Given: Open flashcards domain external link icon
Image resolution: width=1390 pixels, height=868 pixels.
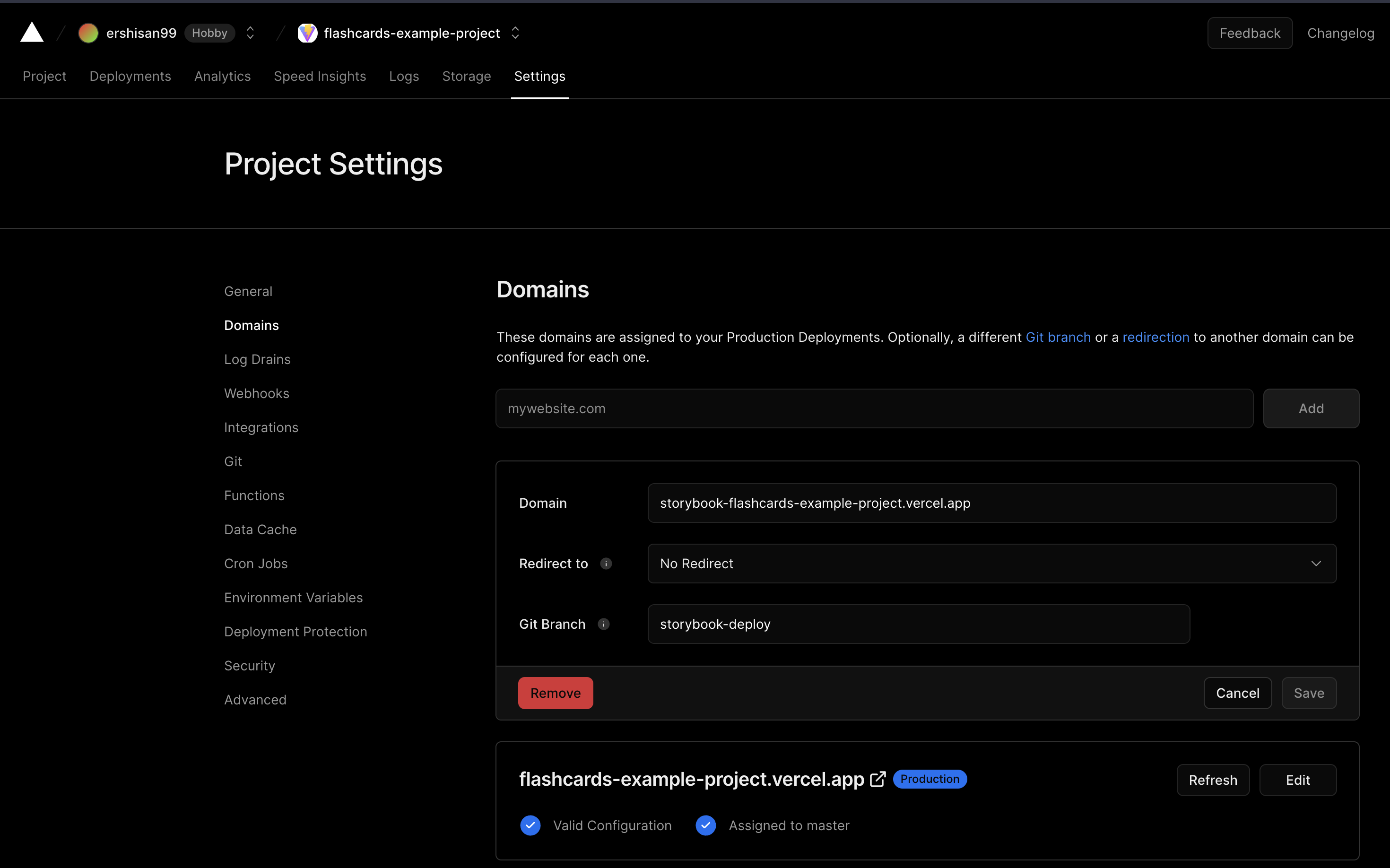Looking at the screenshot, I should coord(877,779).
